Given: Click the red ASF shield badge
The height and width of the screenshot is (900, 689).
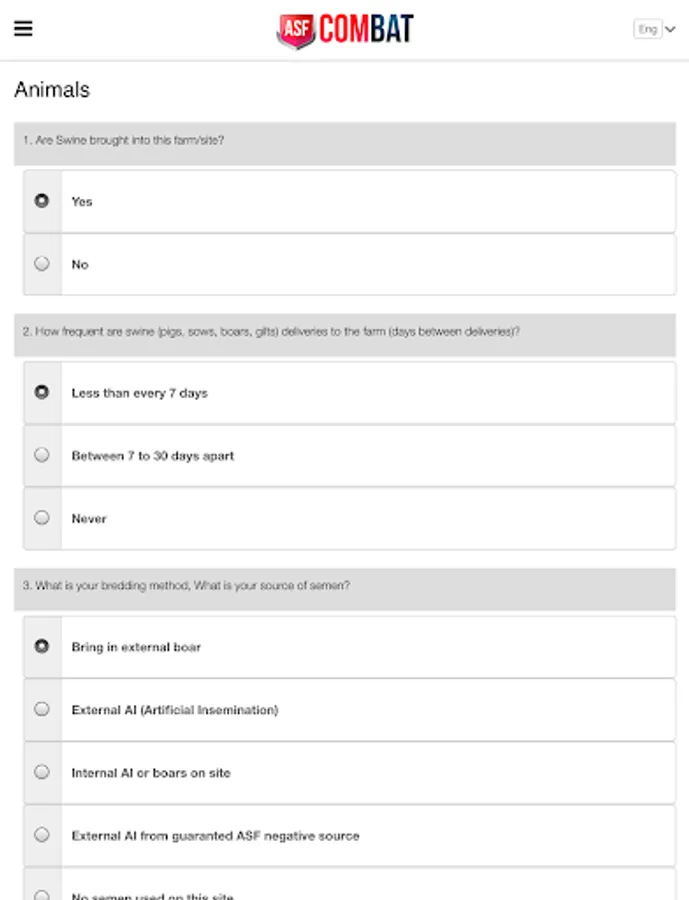Looking at the screenshot, I should pos(295,31).
